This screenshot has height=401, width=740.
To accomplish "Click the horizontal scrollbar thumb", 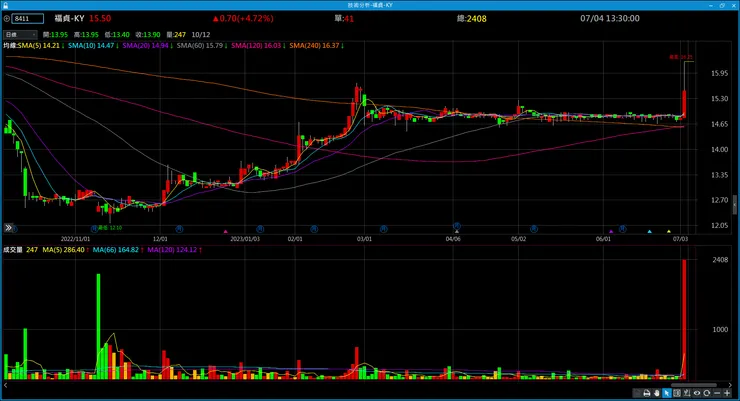I will [x=694, y=385].
